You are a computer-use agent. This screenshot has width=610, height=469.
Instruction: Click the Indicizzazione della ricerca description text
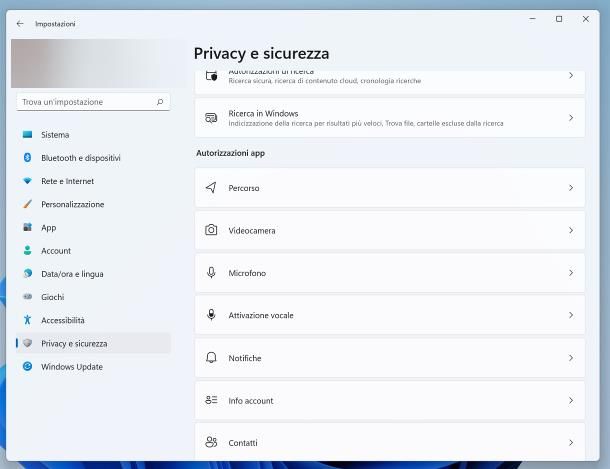(x=366, y=123)
